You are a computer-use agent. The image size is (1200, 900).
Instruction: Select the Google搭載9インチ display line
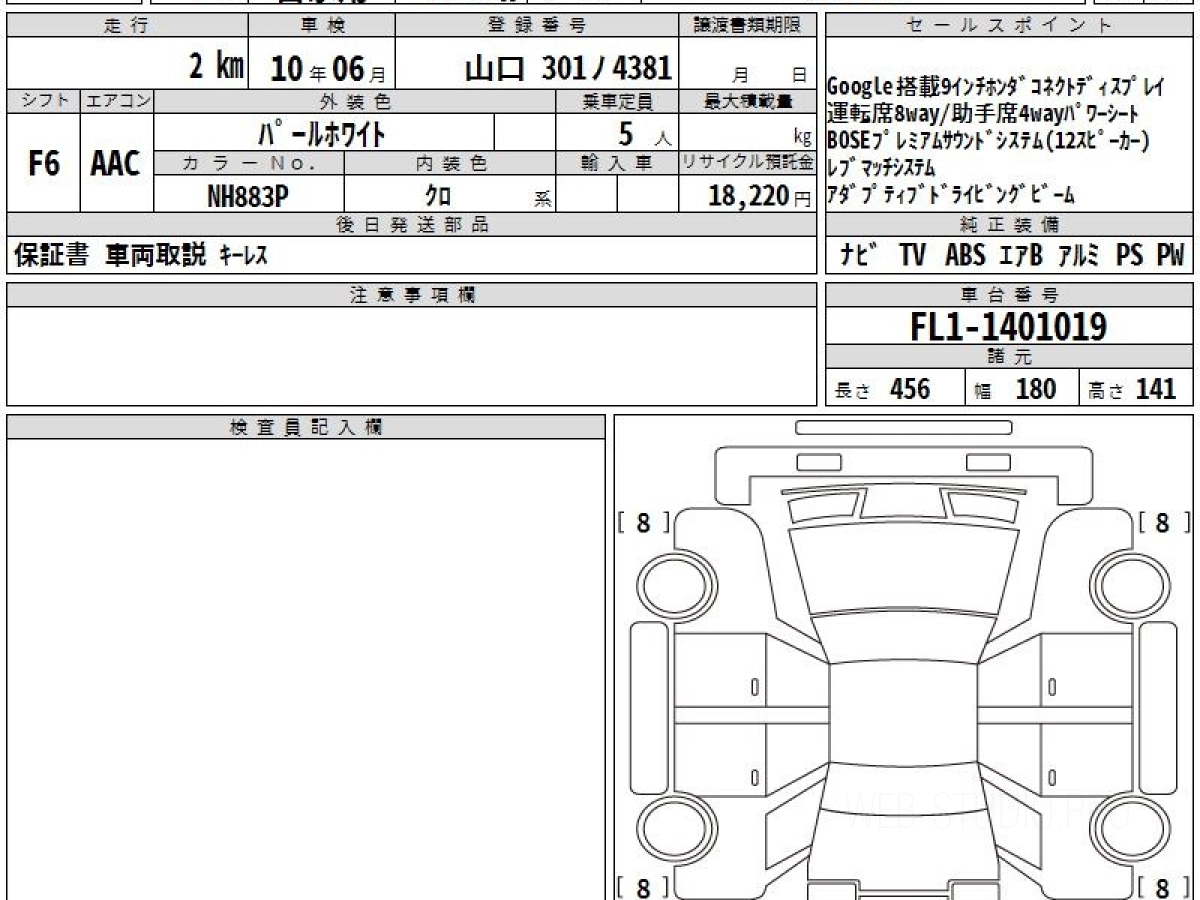click(x=996, y=86)
